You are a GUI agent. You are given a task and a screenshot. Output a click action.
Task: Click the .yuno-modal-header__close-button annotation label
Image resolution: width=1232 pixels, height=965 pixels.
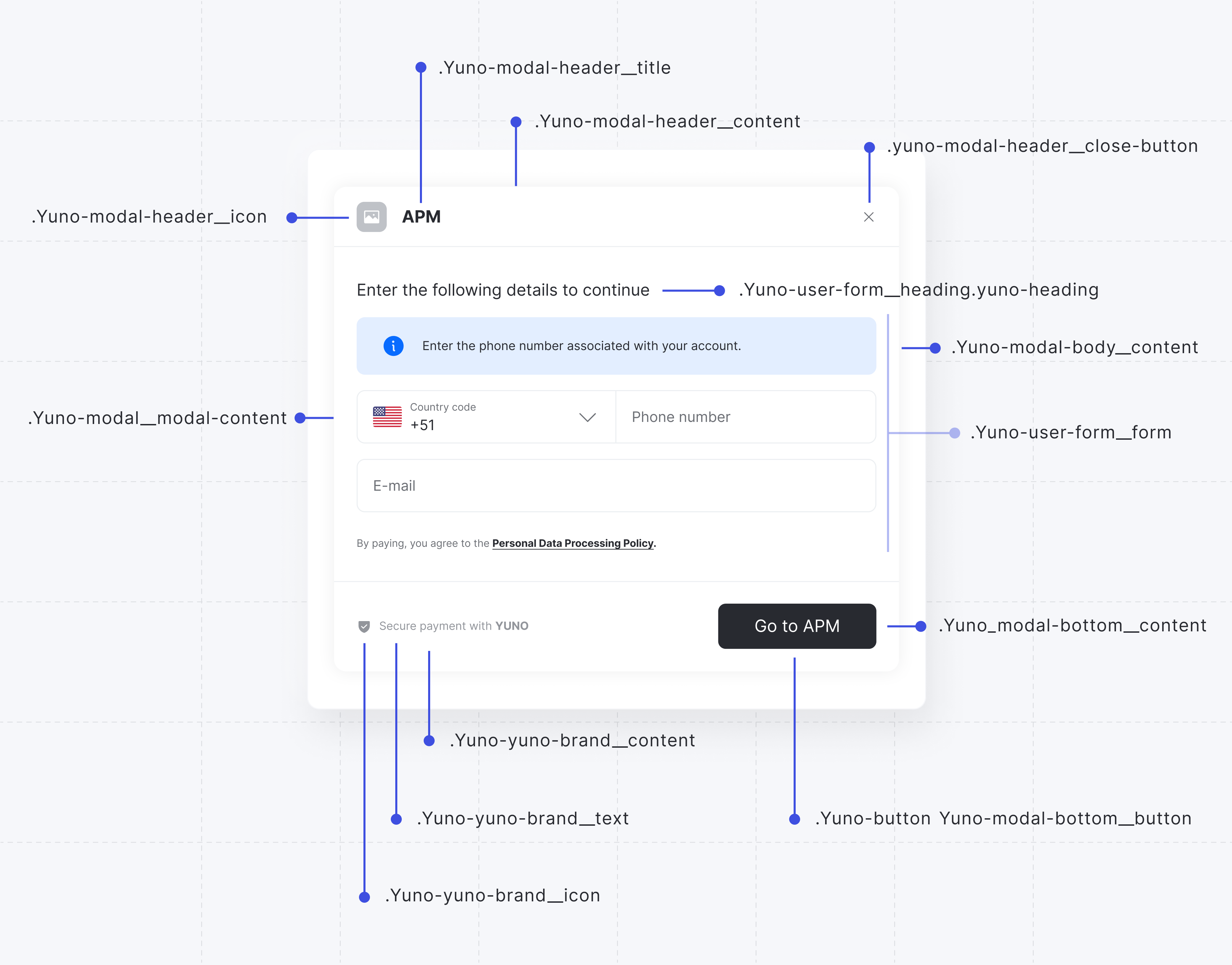(1042, 146)
